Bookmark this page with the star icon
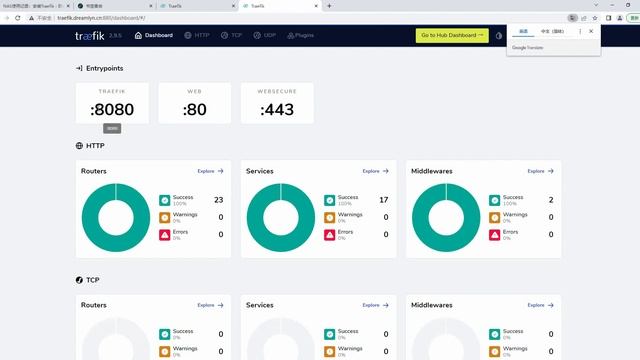The width and height of the screenshot is (640, 360). coord(595,18)
